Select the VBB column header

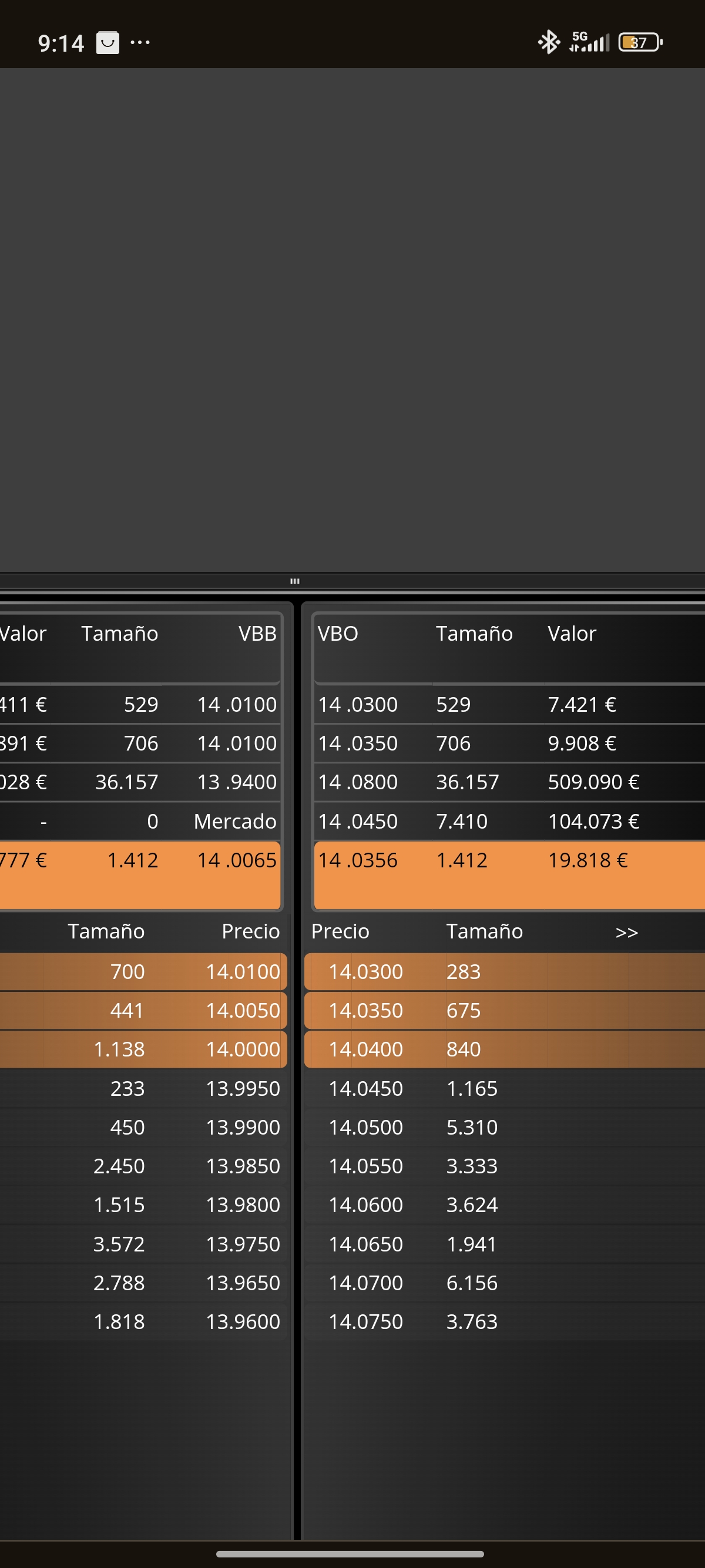click(257, 634)
